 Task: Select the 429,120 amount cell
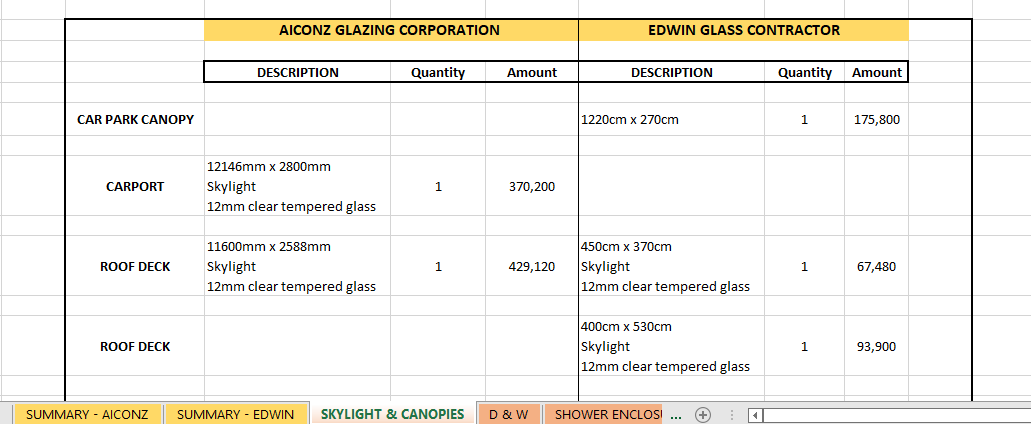532,266
